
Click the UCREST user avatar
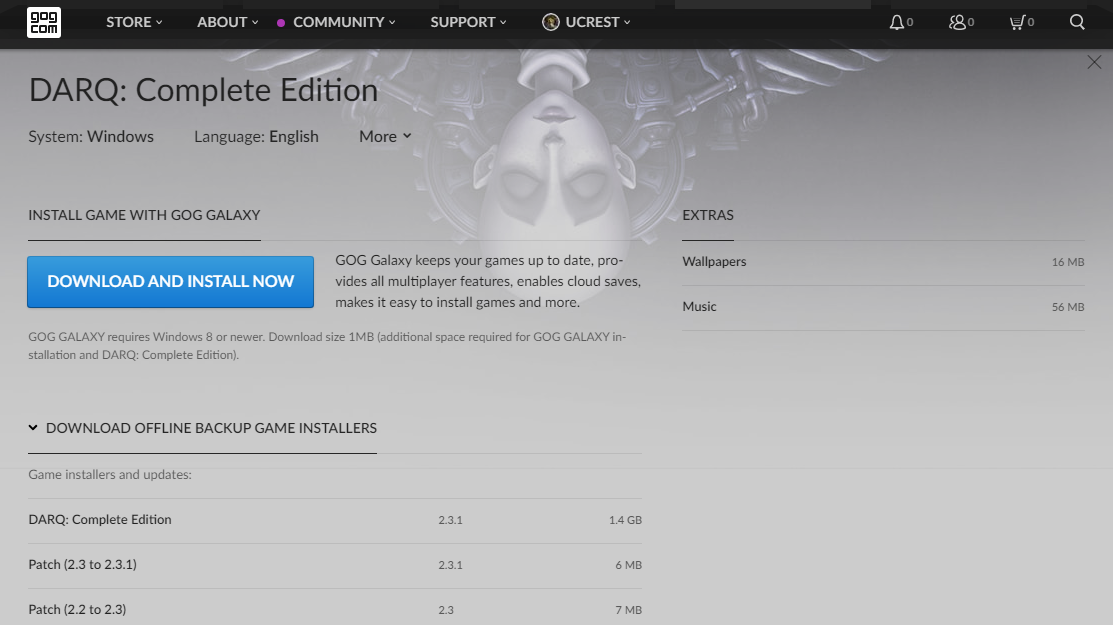coord(551,23)
